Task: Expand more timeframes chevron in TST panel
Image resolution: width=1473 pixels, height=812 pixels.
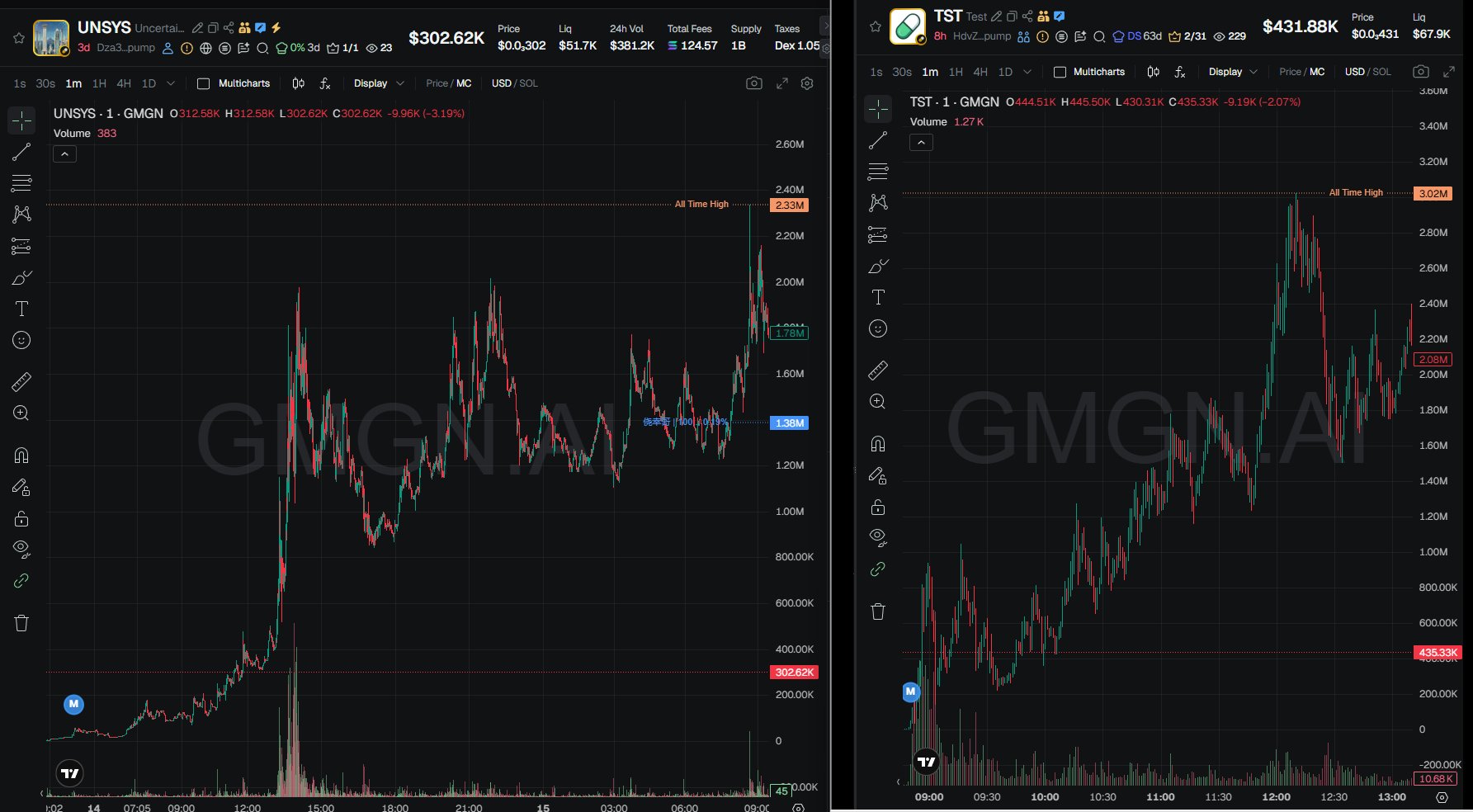Action: tap(1027, 72)
